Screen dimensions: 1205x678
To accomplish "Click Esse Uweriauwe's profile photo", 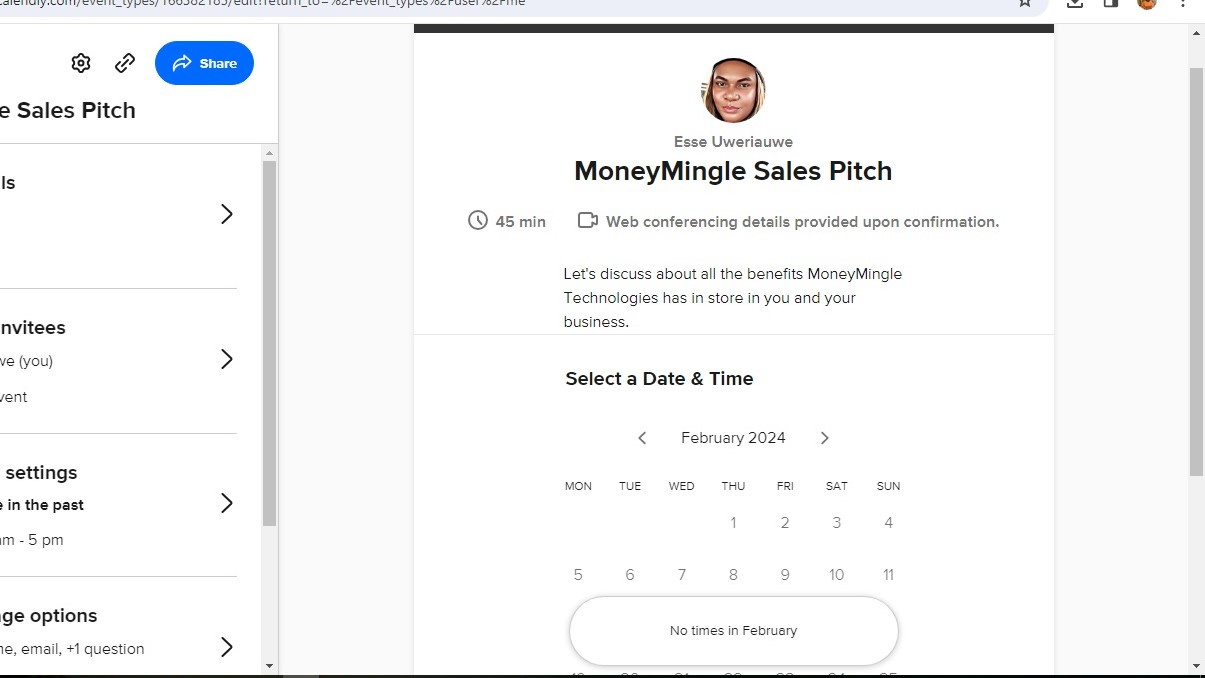I will 733,90.
